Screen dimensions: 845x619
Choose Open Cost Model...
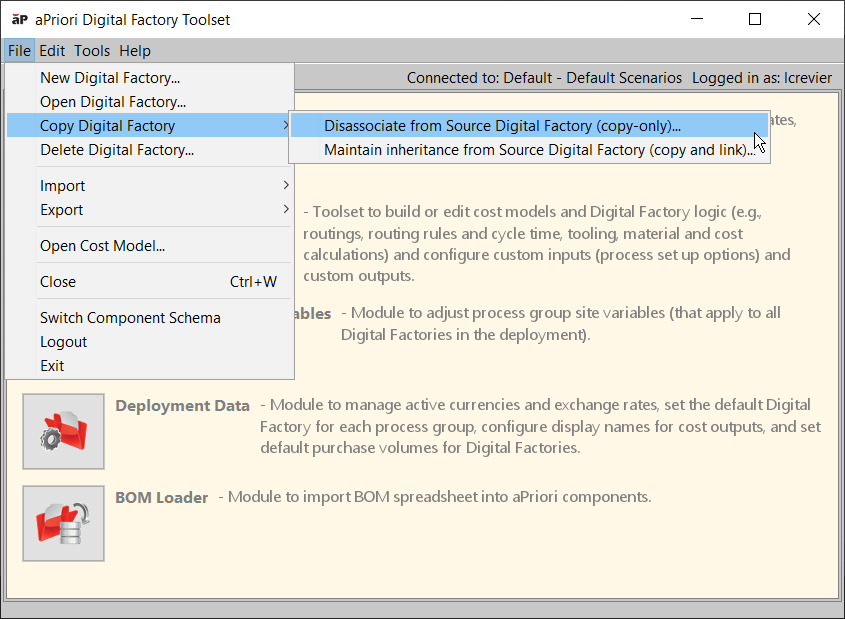coord(150,246)
